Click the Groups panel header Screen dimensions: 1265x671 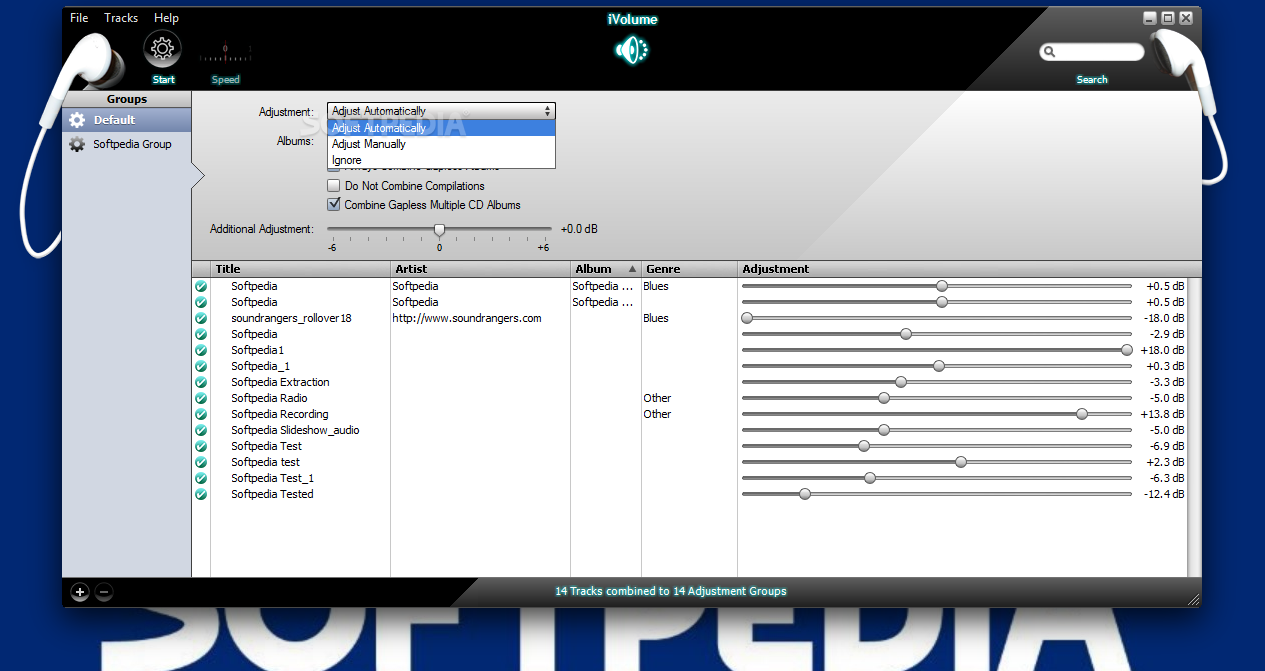pos(127,99)
